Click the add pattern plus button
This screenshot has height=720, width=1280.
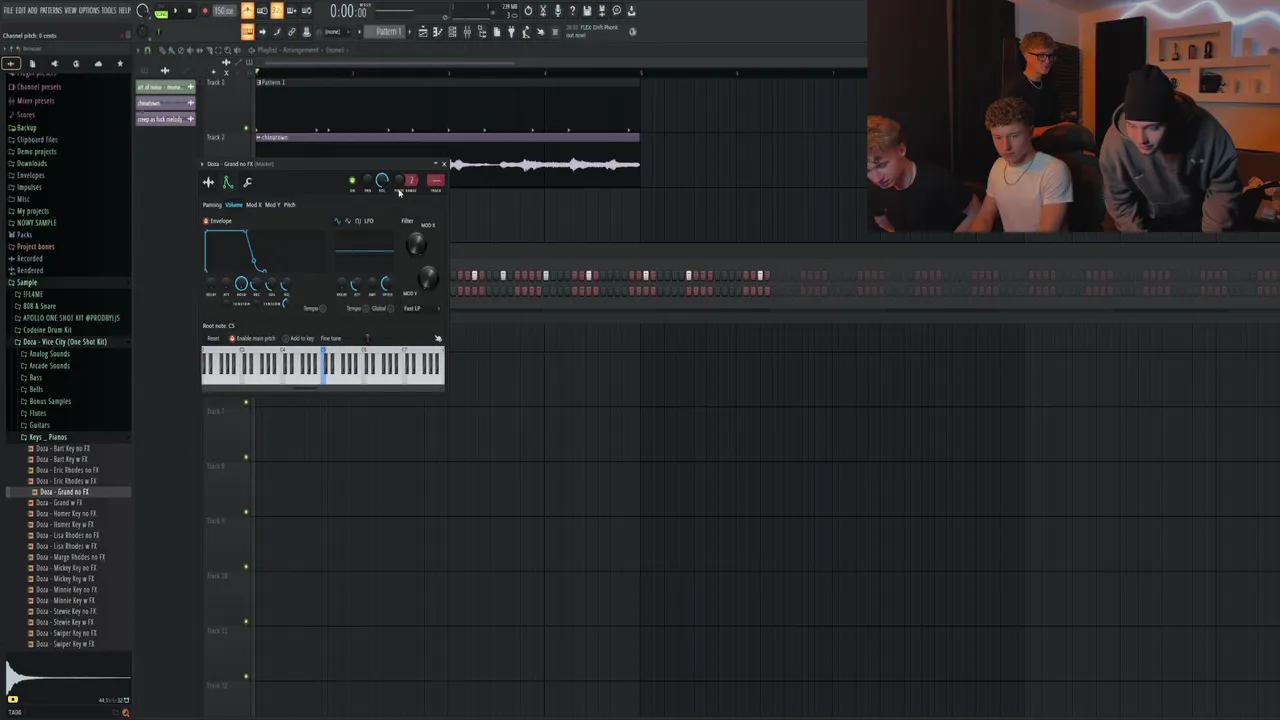click(410, 31)
